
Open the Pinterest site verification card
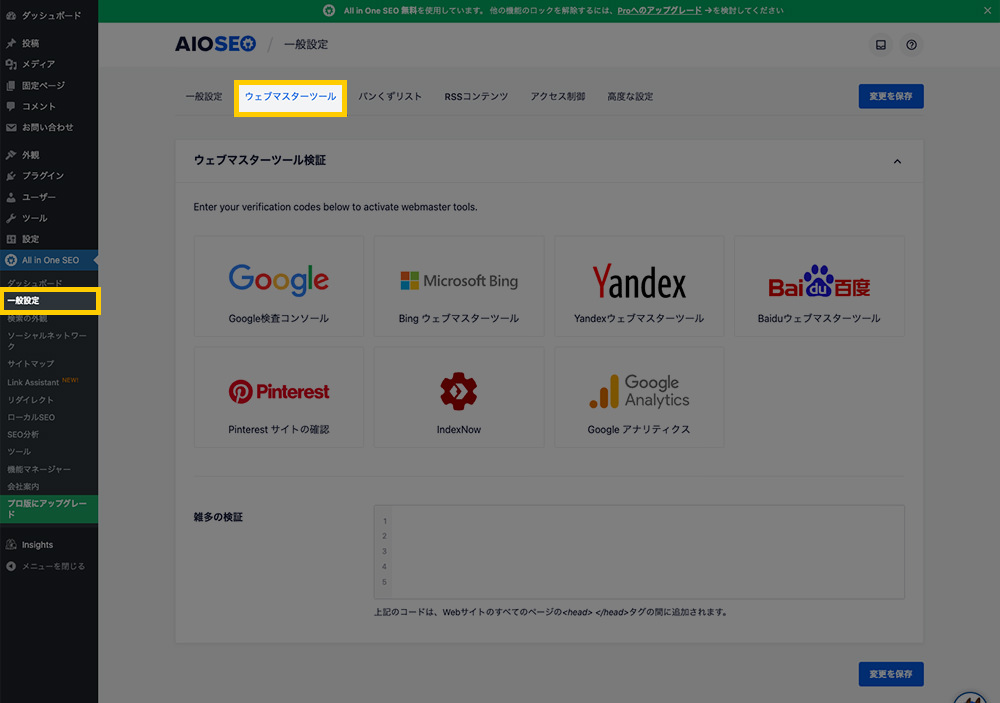[x=279, y=397]
